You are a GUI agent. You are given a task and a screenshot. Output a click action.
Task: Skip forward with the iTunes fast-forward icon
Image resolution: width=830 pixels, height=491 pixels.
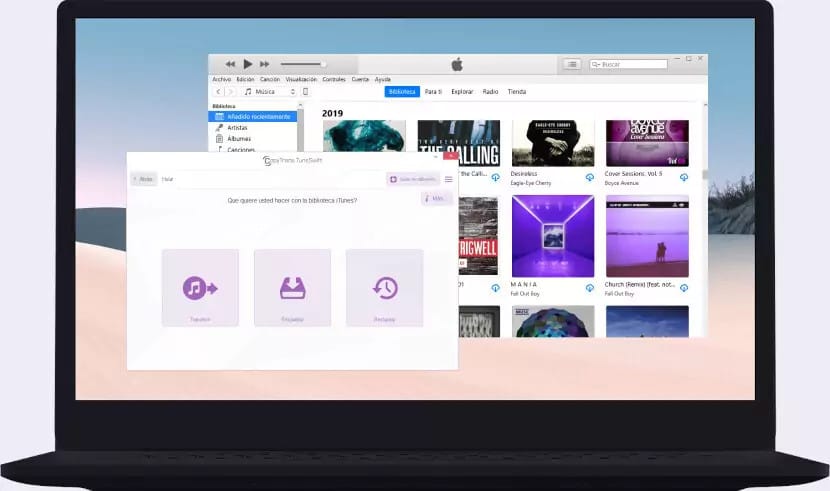point(265,64)
